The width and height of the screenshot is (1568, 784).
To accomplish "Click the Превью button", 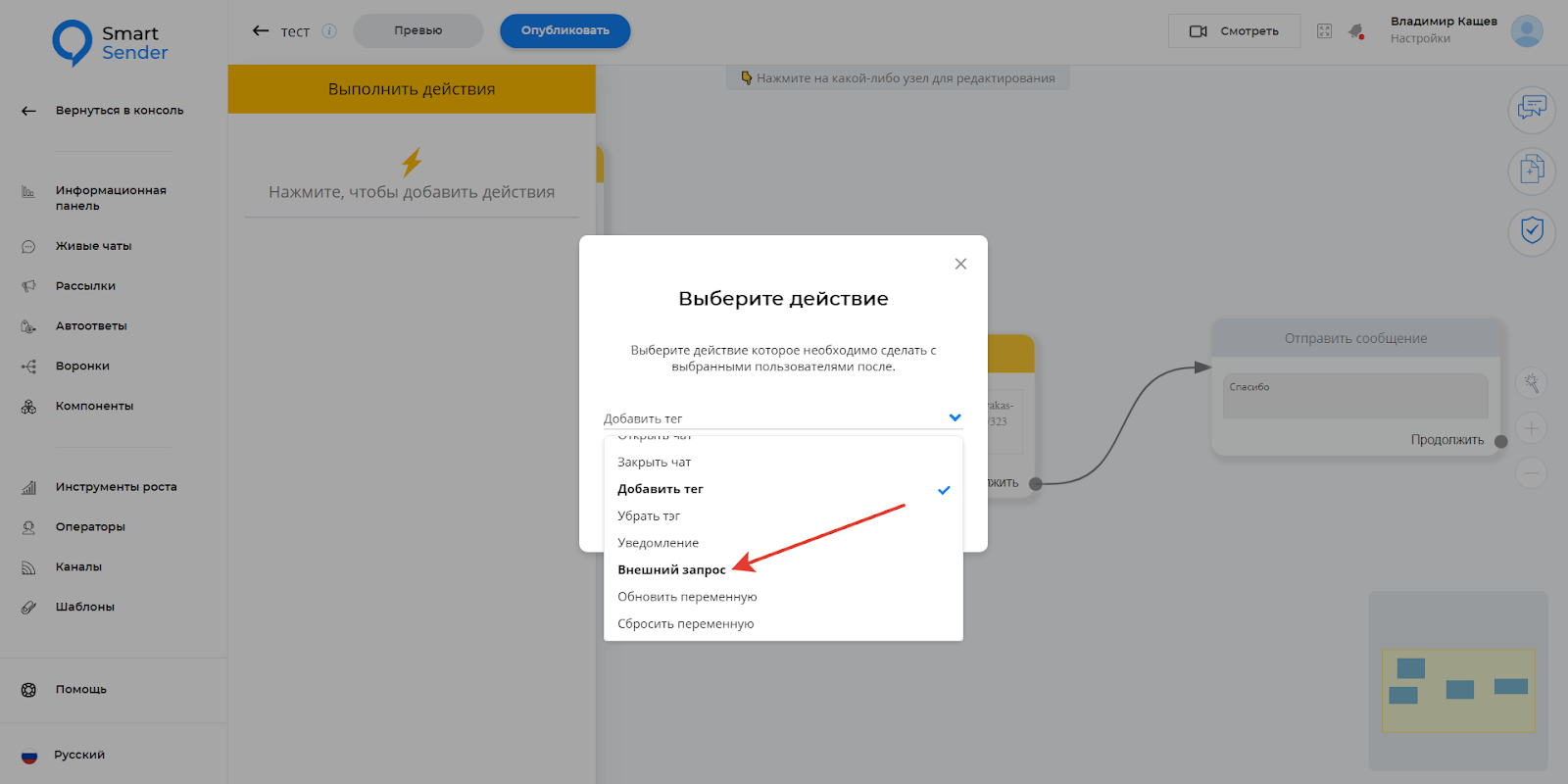I will (x=418, y=30).
